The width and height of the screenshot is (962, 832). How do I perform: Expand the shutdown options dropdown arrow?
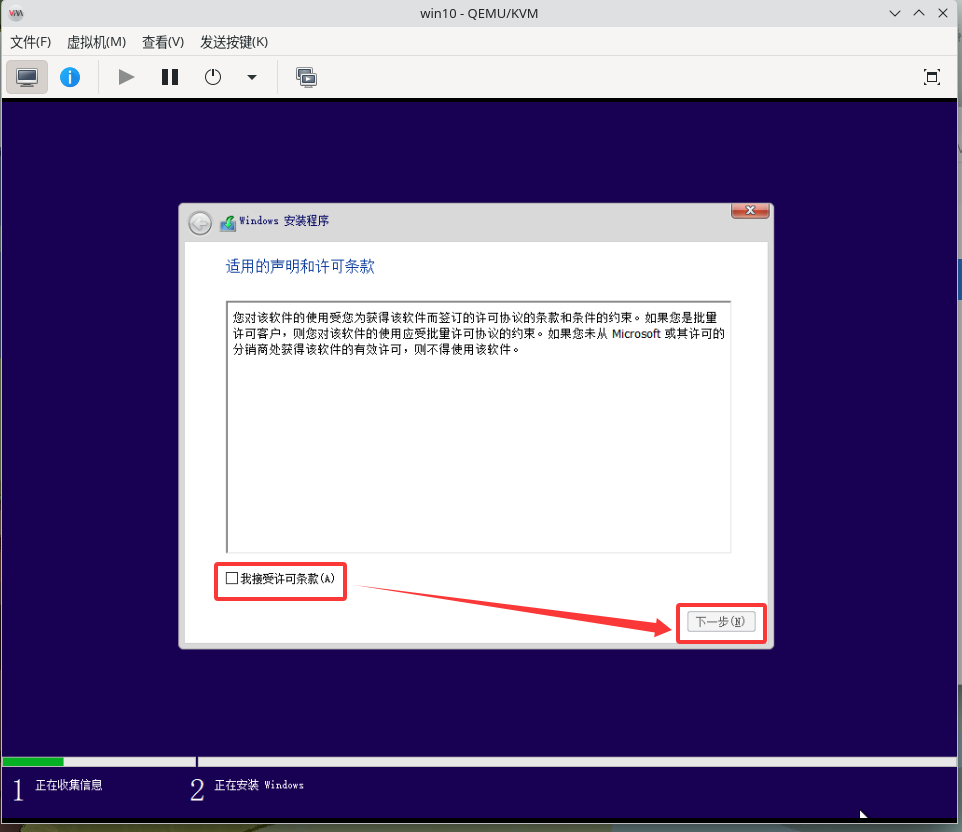252,77
